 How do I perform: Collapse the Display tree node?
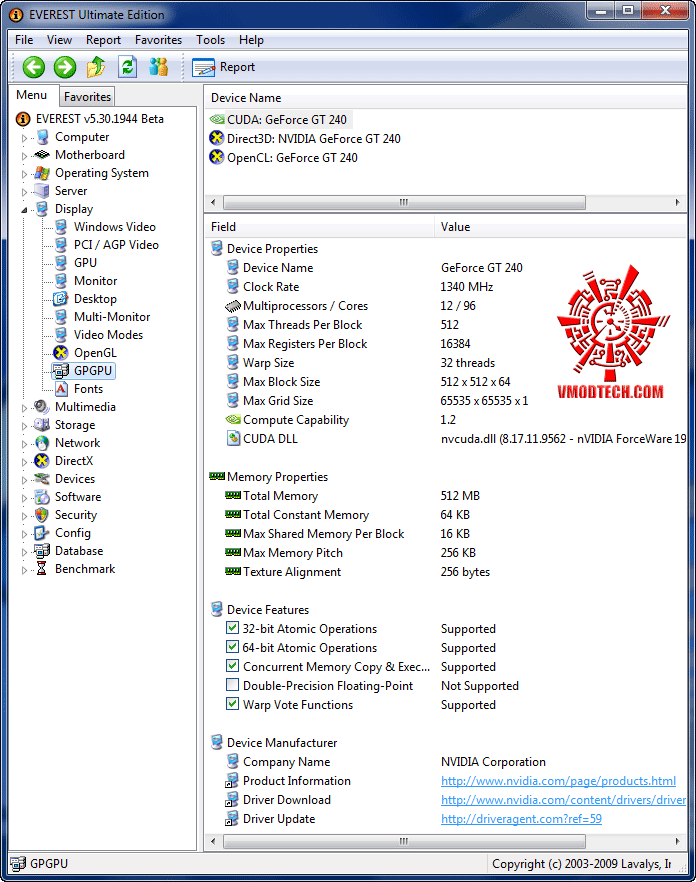[x=24, y=210]
